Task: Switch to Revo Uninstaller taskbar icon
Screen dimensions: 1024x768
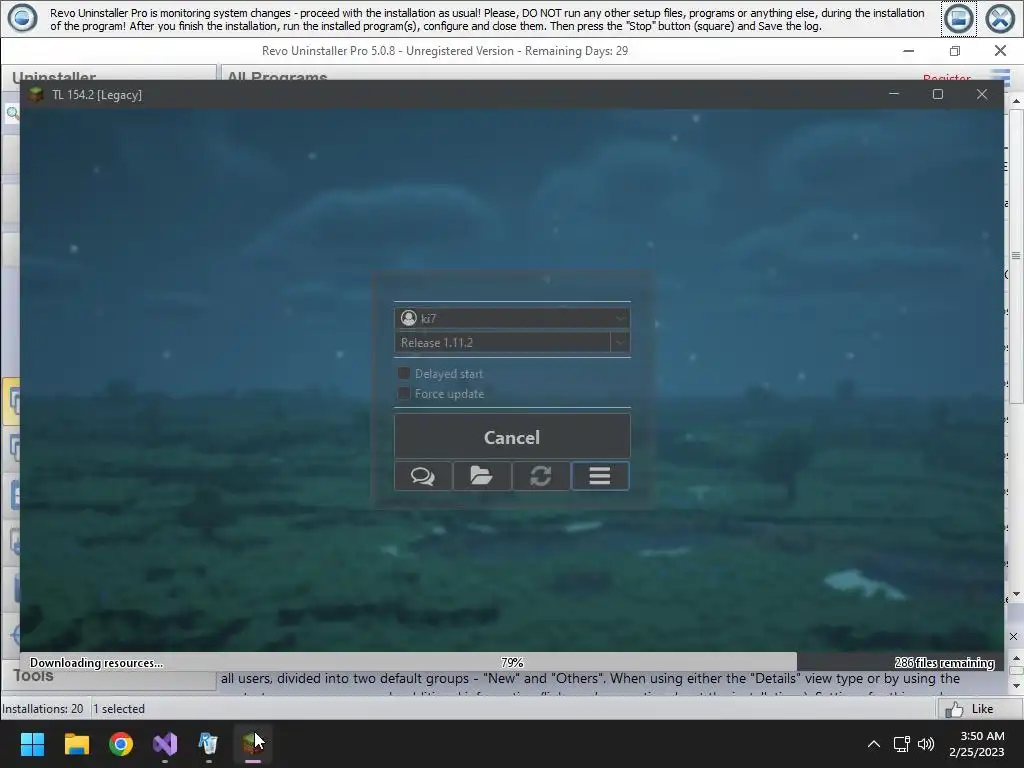Action: coord(208,744)
